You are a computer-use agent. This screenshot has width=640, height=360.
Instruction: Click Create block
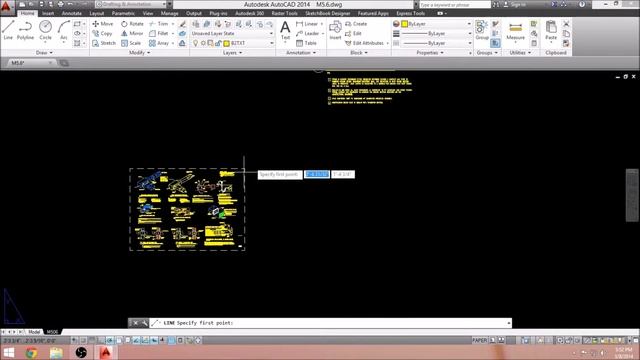pos(356,24)
